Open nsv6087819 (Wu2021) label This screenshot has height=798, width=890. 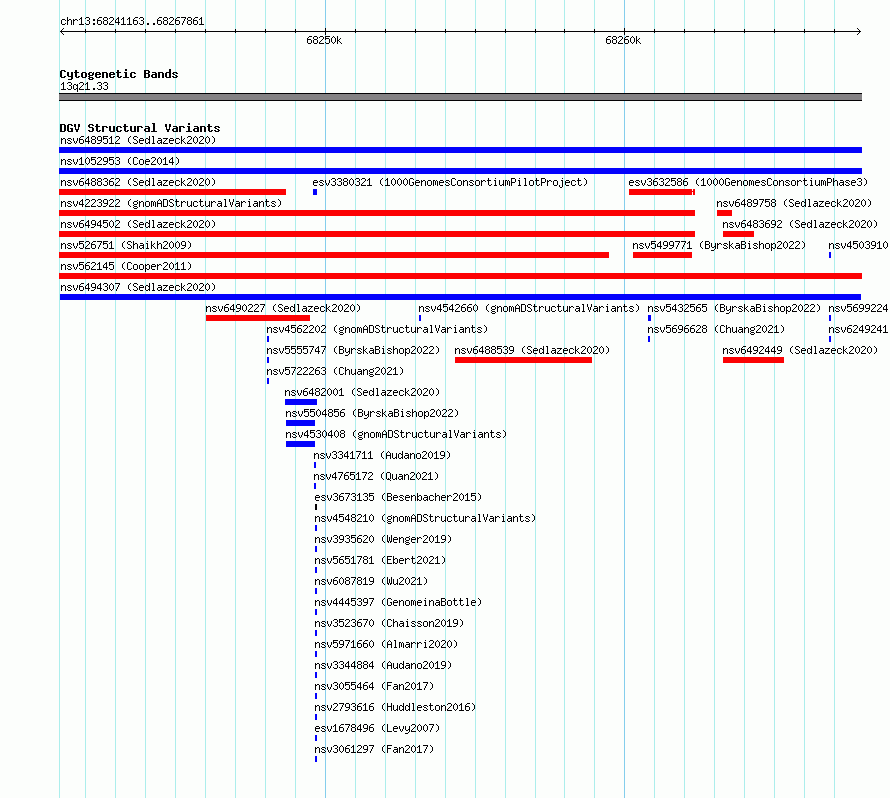tap(371, 581)
